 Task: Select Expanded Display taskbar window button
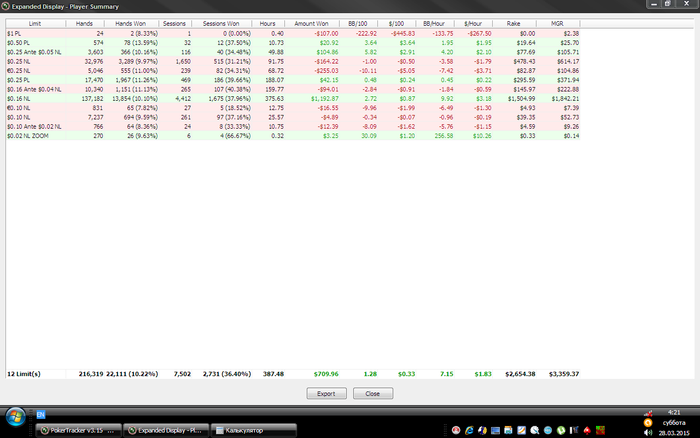click(x=166, y=430)
